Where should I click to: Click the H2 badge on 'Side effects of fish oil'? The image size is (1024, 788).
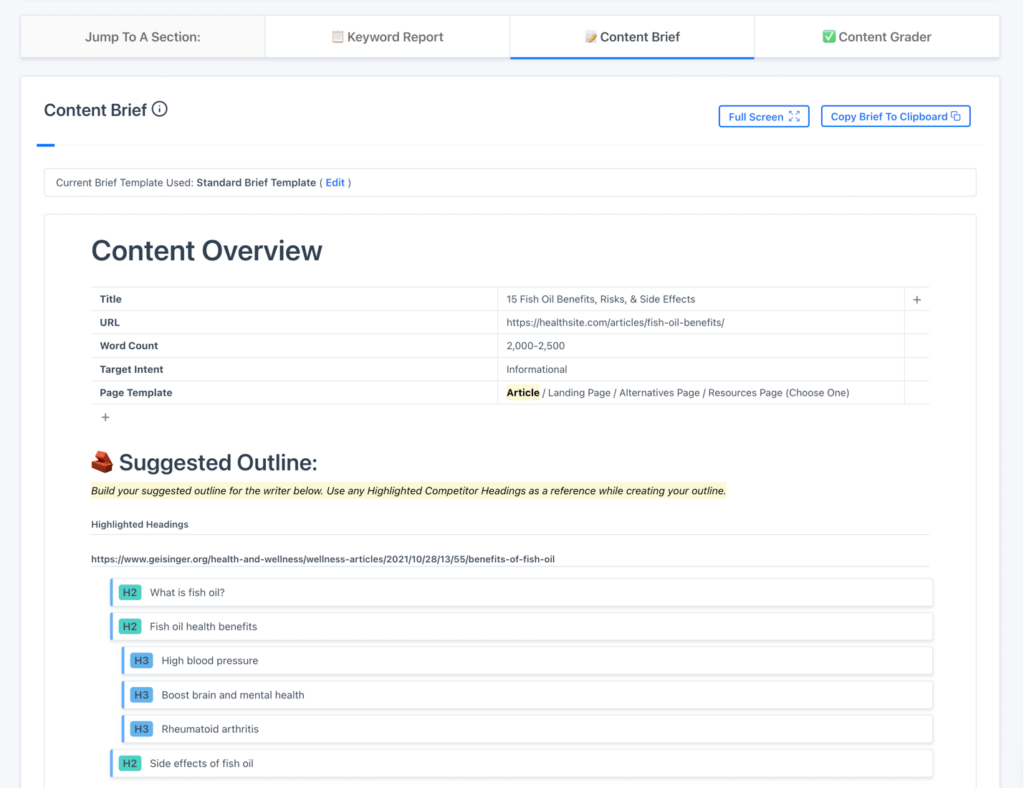130,763
